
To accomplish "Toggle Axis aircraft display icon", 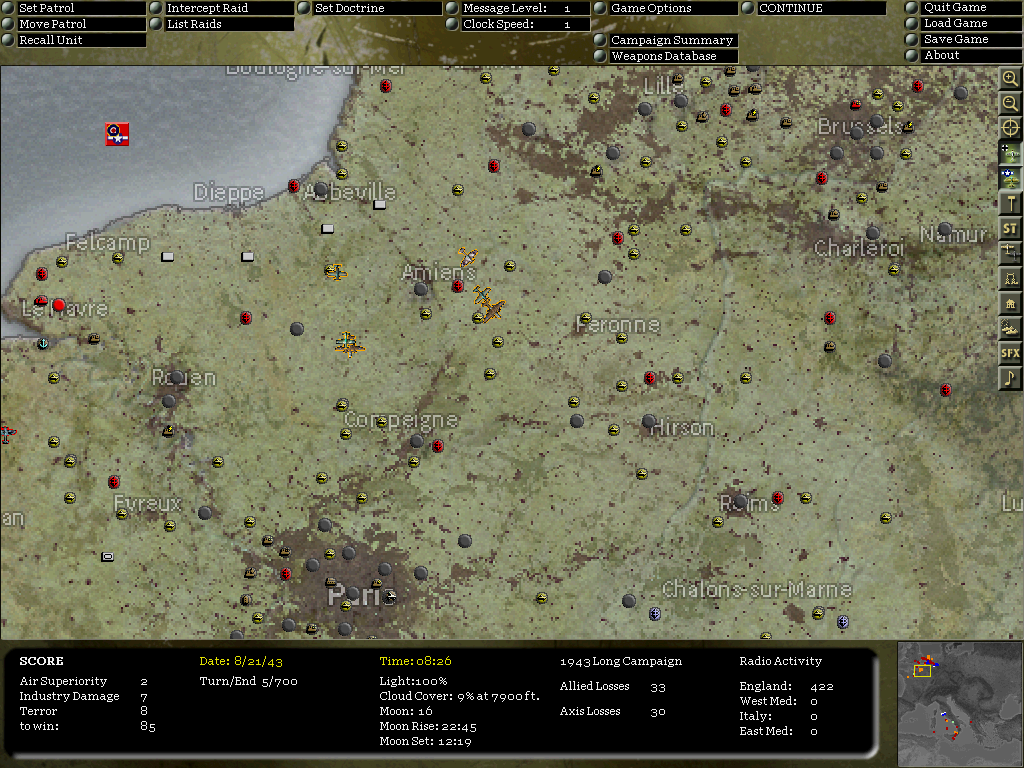I will pos(1010,153).
